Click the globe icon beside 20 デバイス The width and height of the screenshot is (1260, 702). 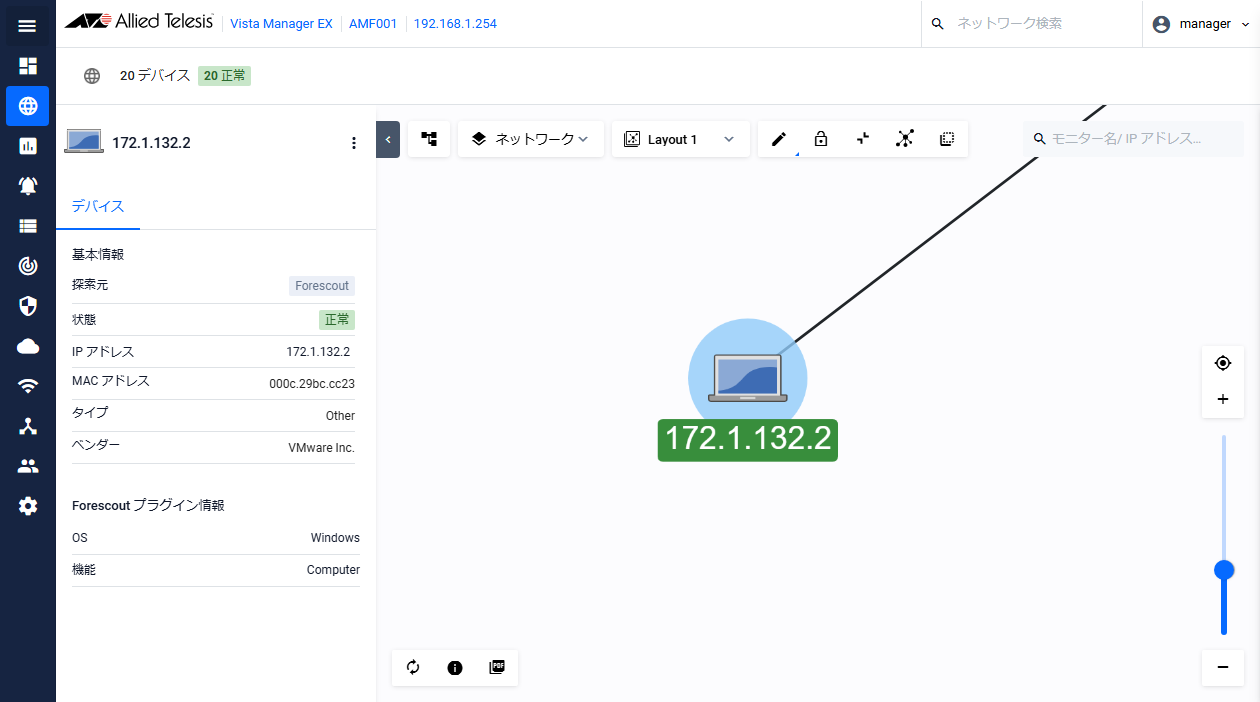tap(92, 76)
